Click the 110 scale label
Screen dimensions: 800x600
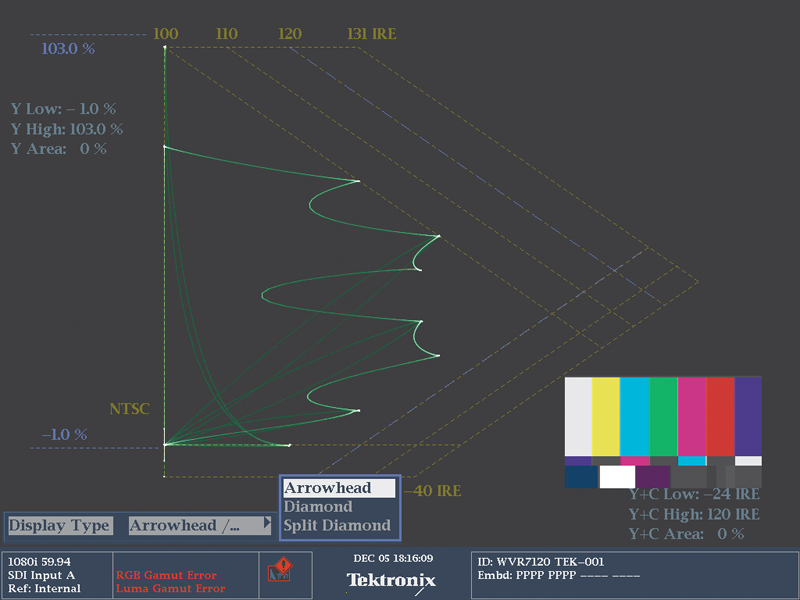[x=227, y=34]
